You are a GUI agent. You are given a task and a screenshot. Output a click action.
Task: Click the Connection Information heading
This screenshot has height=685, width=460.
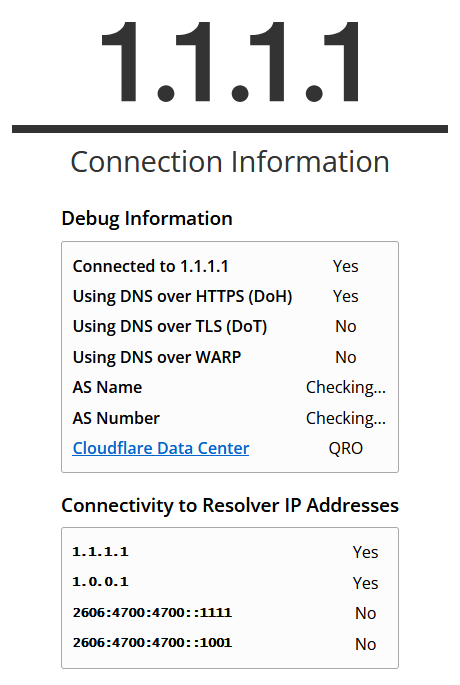click(230, 162)
